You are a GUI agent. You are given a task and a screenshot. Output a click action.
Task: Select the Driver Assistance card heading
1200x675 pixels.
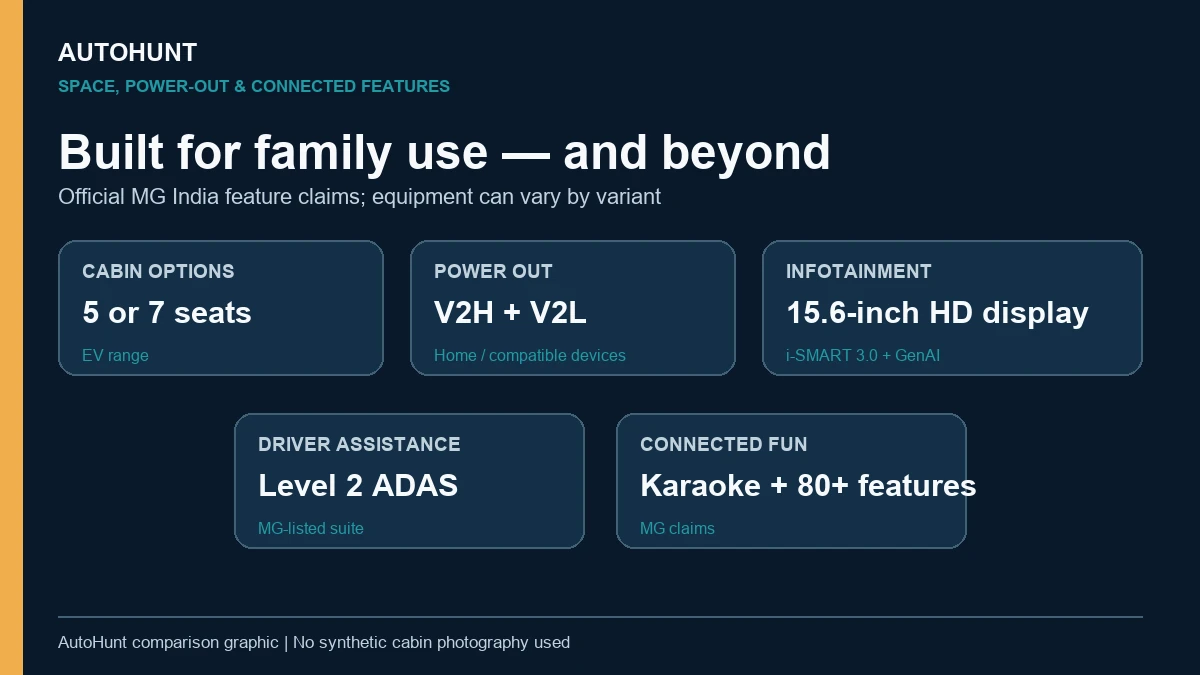tap(359, 444)
